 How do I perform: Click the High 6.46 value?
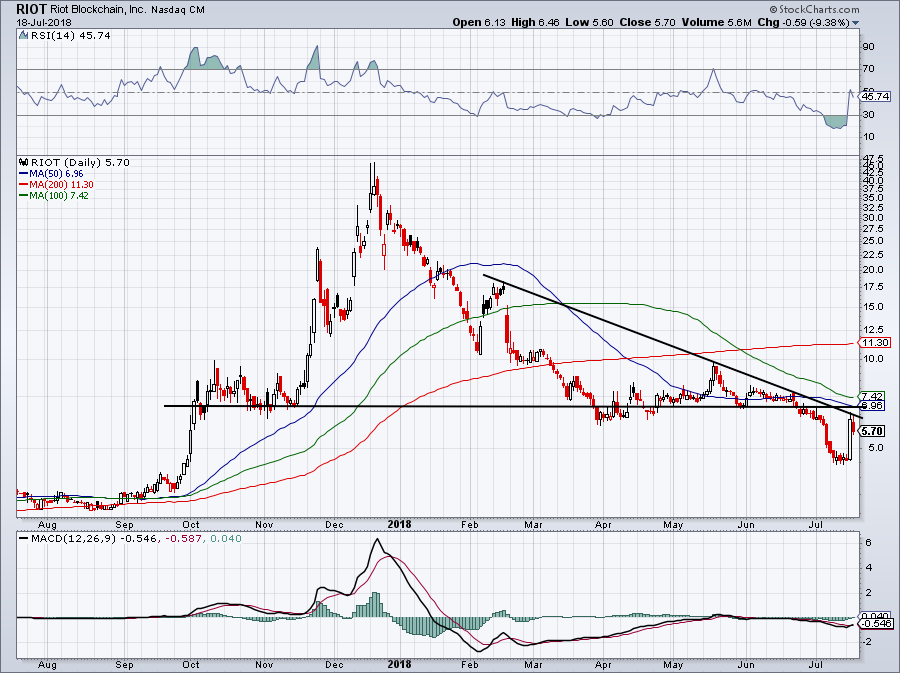[x=534, y=22]
